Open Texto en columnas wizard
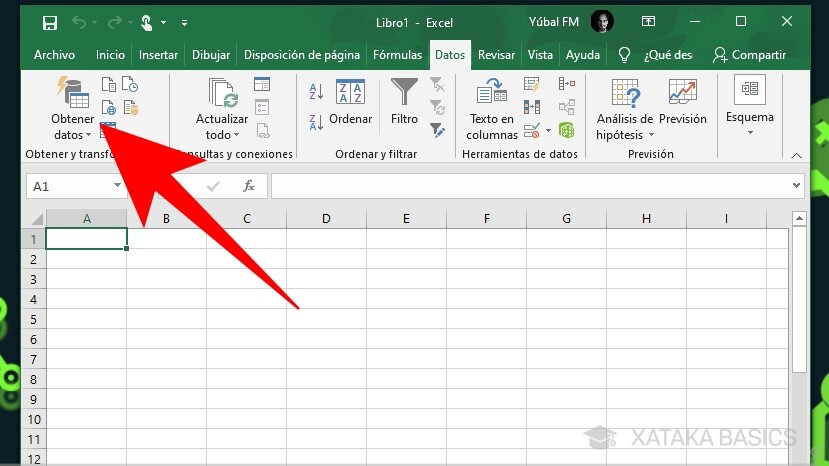829x466 pixels. pos(492,108)
